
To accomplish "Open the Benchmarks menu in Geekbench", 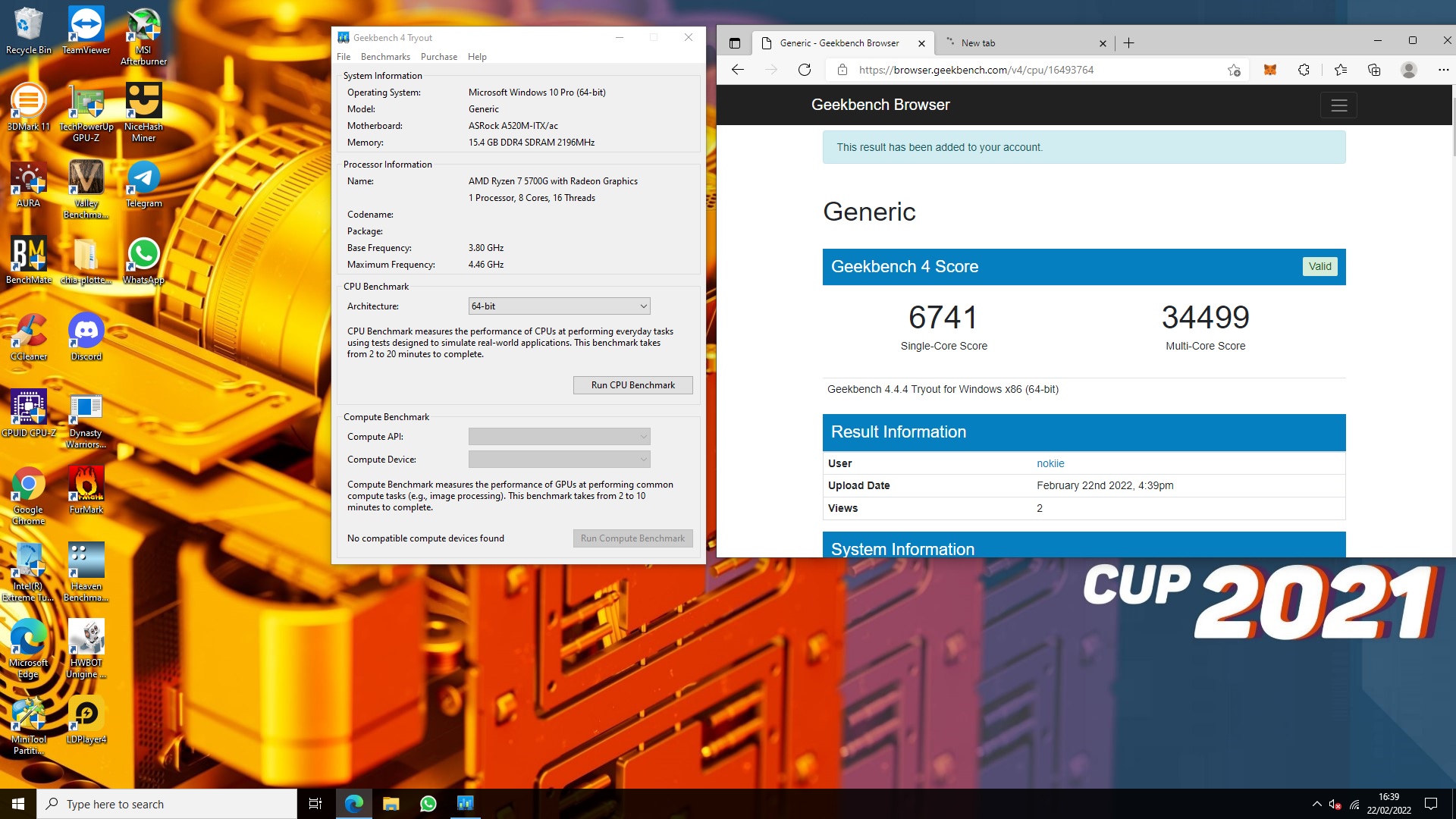I will (385, 57).
